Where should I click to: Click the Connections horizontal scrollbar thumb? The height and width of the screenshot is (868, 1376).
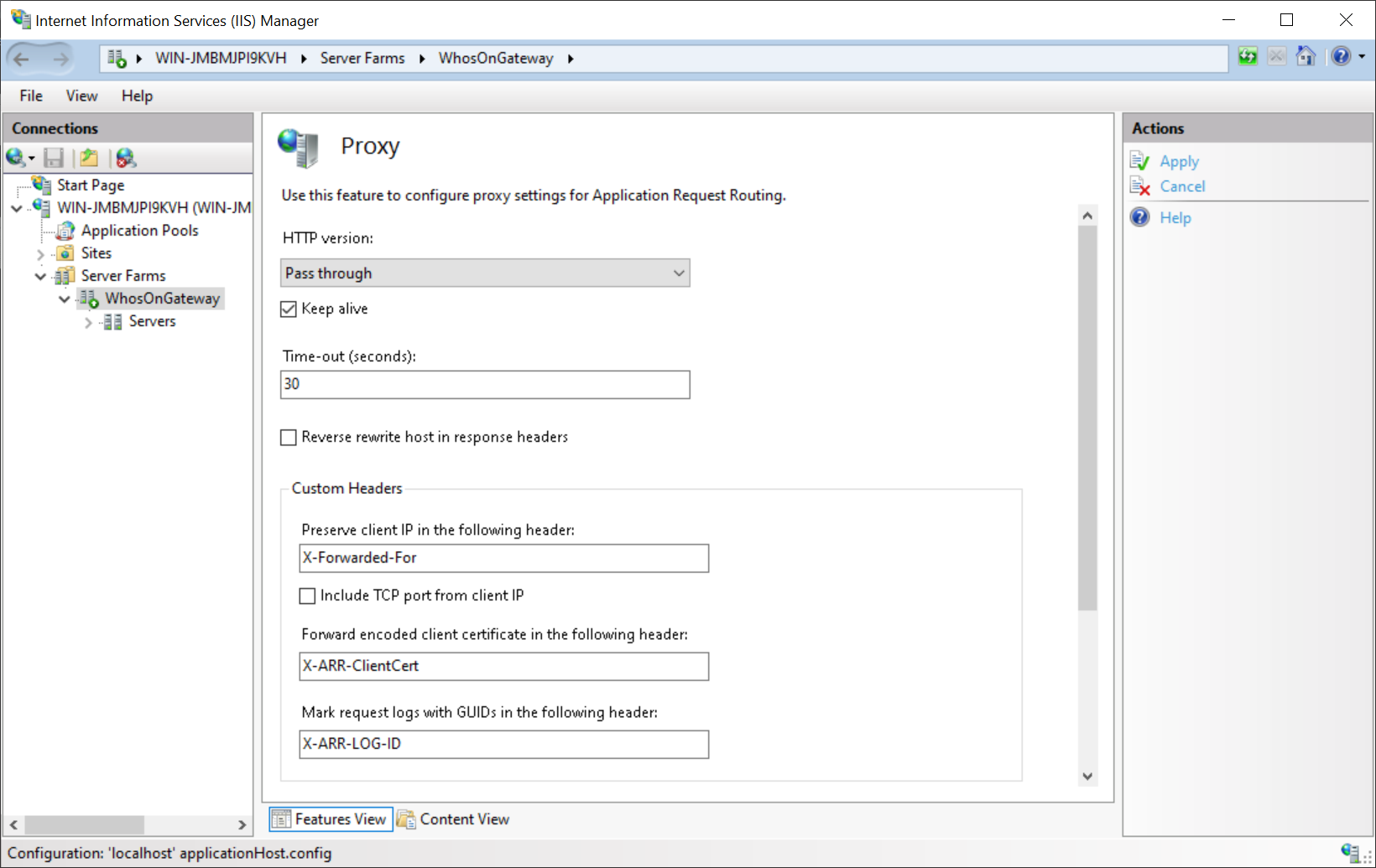83,824
